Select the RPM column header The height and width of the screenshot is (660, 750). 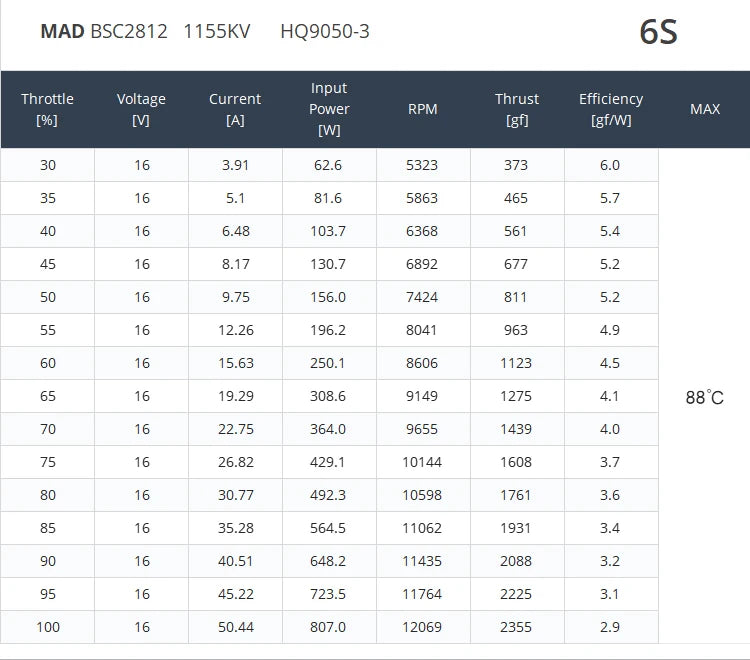click(423, 109)
